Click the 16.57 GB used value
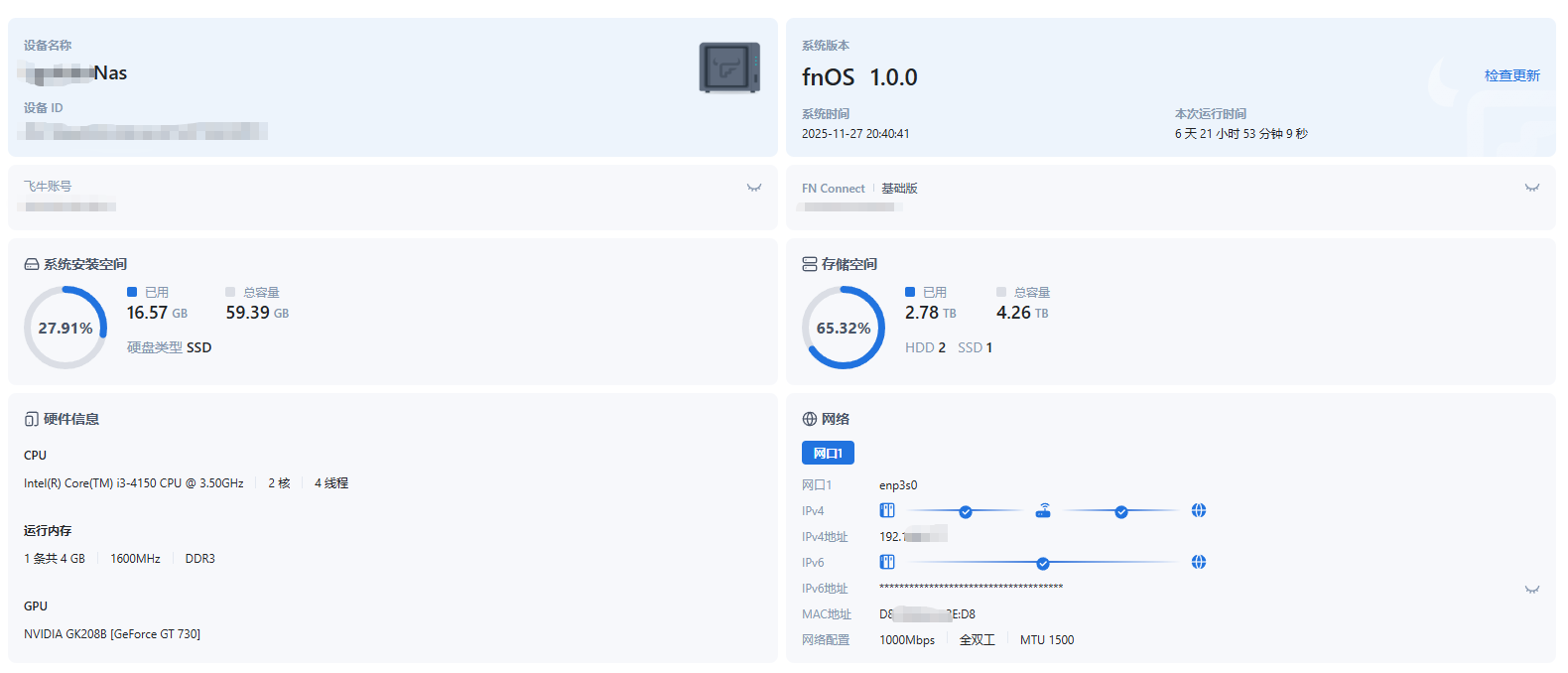The height and width of the screenshot is (673, 1568). [157, 313]
